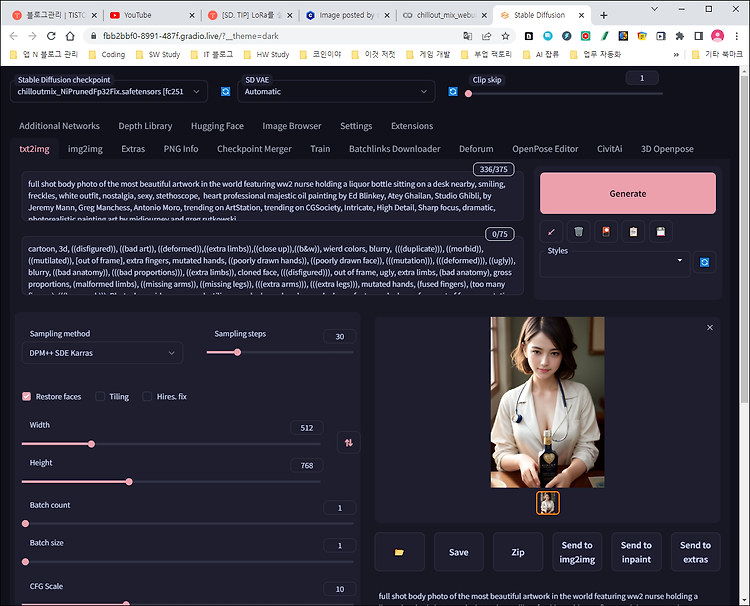
Task: Click Send to img2img
Action: (x=577, y=552)
